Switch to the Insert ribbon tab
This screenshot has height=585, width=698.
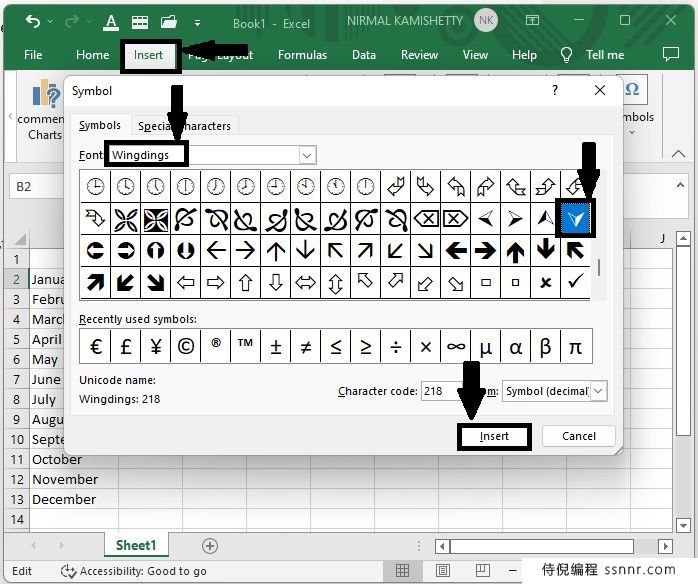(x=148, y=55)
